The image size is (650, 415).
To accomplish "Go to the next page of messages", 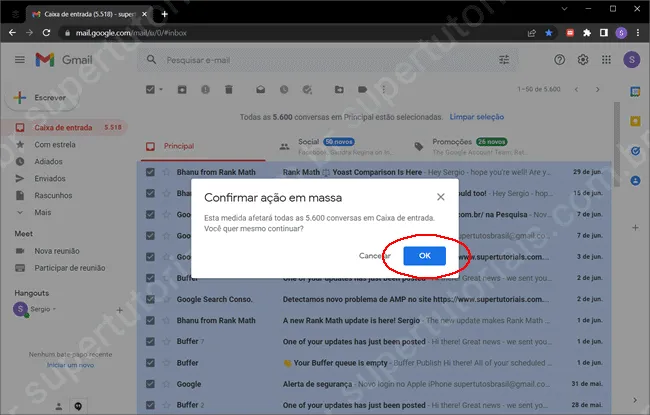I will 597,89.
